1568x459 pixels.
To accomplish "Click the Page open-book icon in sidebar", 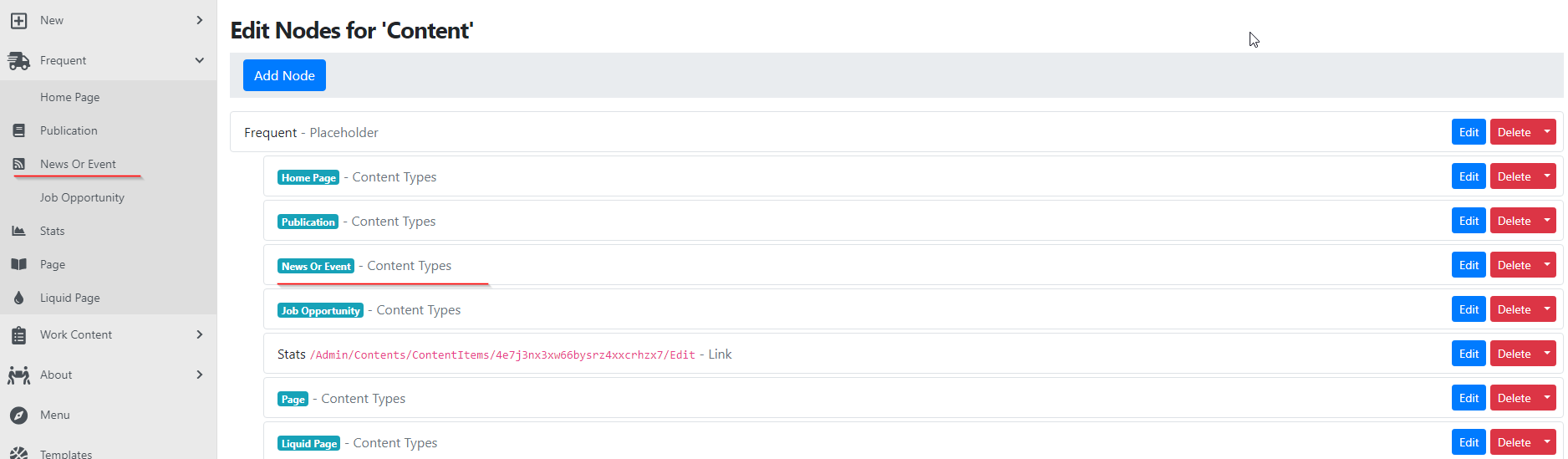I will point(18,264).
